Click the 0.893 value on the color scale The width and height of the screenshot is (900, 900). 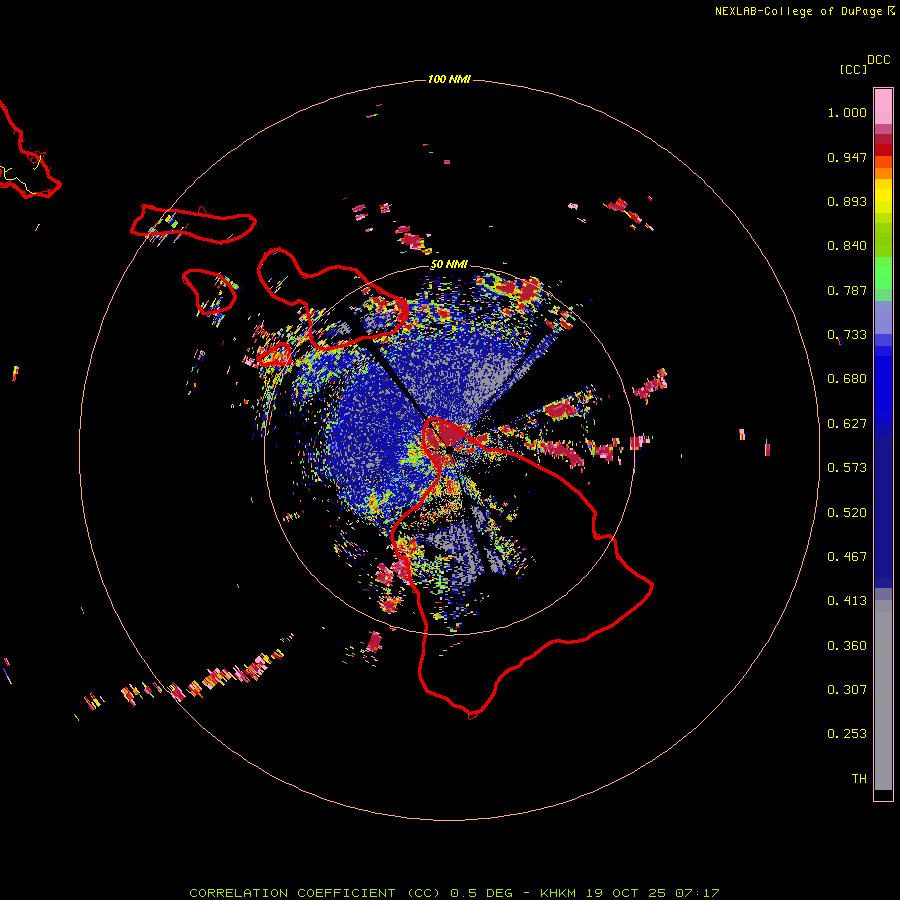pyautogui.click(x=847, y=201)
